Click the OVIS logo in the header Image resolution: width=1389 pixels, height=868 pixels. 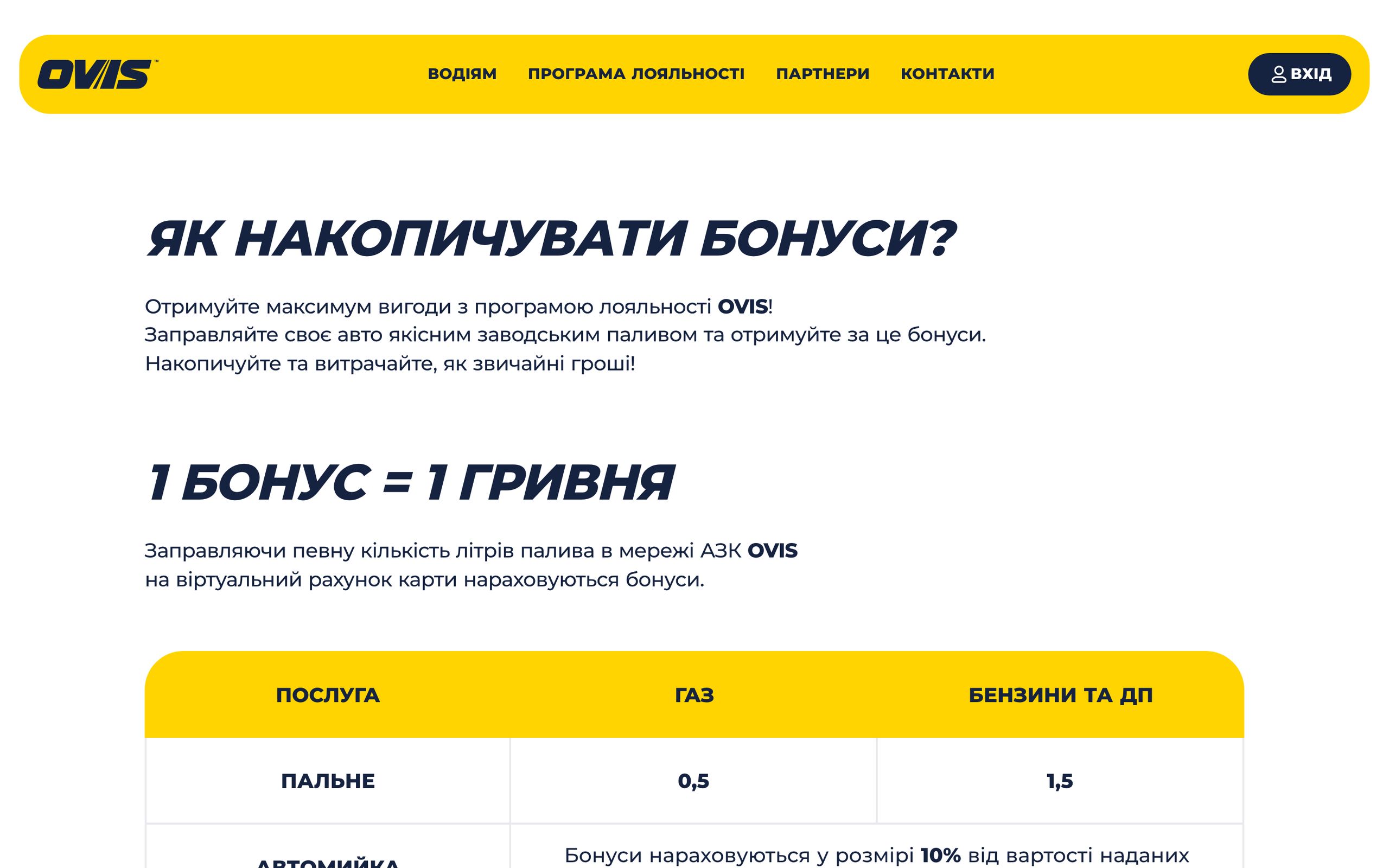pos(98,74)
